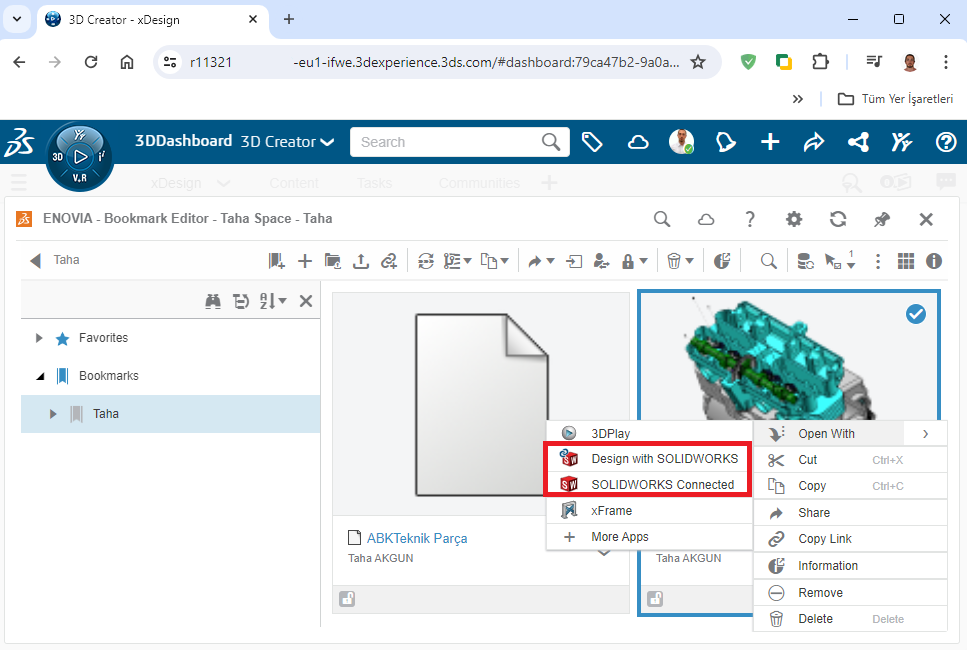
Task: Refresh the Bookmark Editor widget
Action: click(x=838, y=219)
